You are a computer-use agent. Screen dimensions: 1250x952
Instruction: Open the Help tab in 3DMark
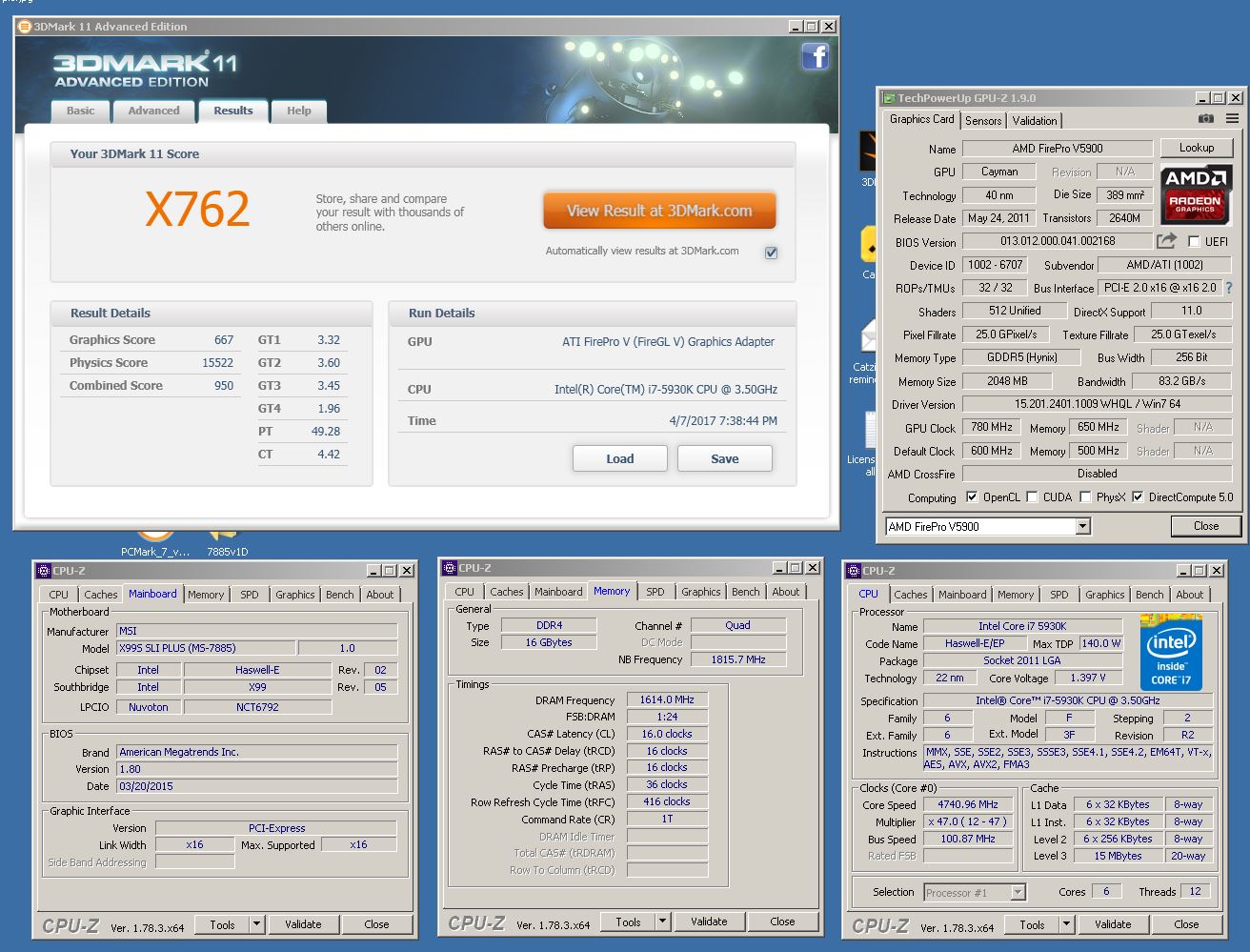point(299,111)
